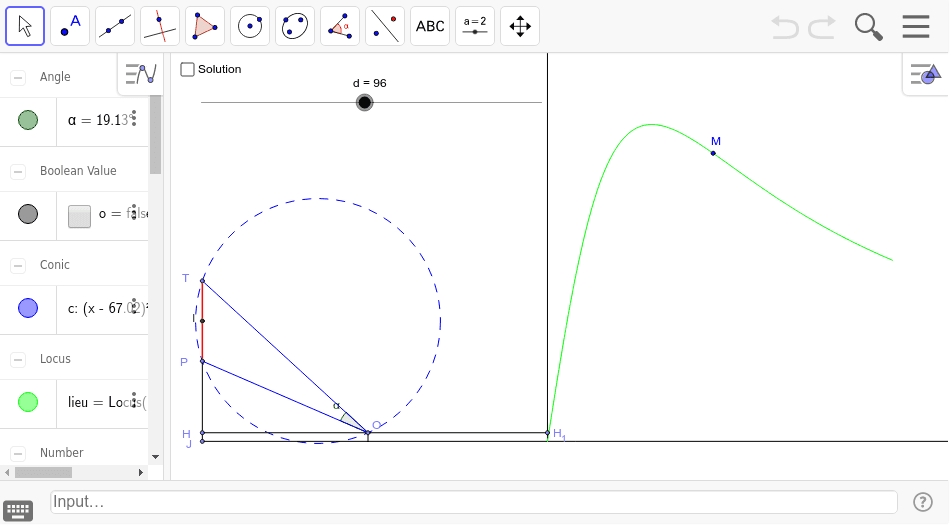Select the Point tool
This screenshot has width=950, height=525.
(x=70, y=26)
